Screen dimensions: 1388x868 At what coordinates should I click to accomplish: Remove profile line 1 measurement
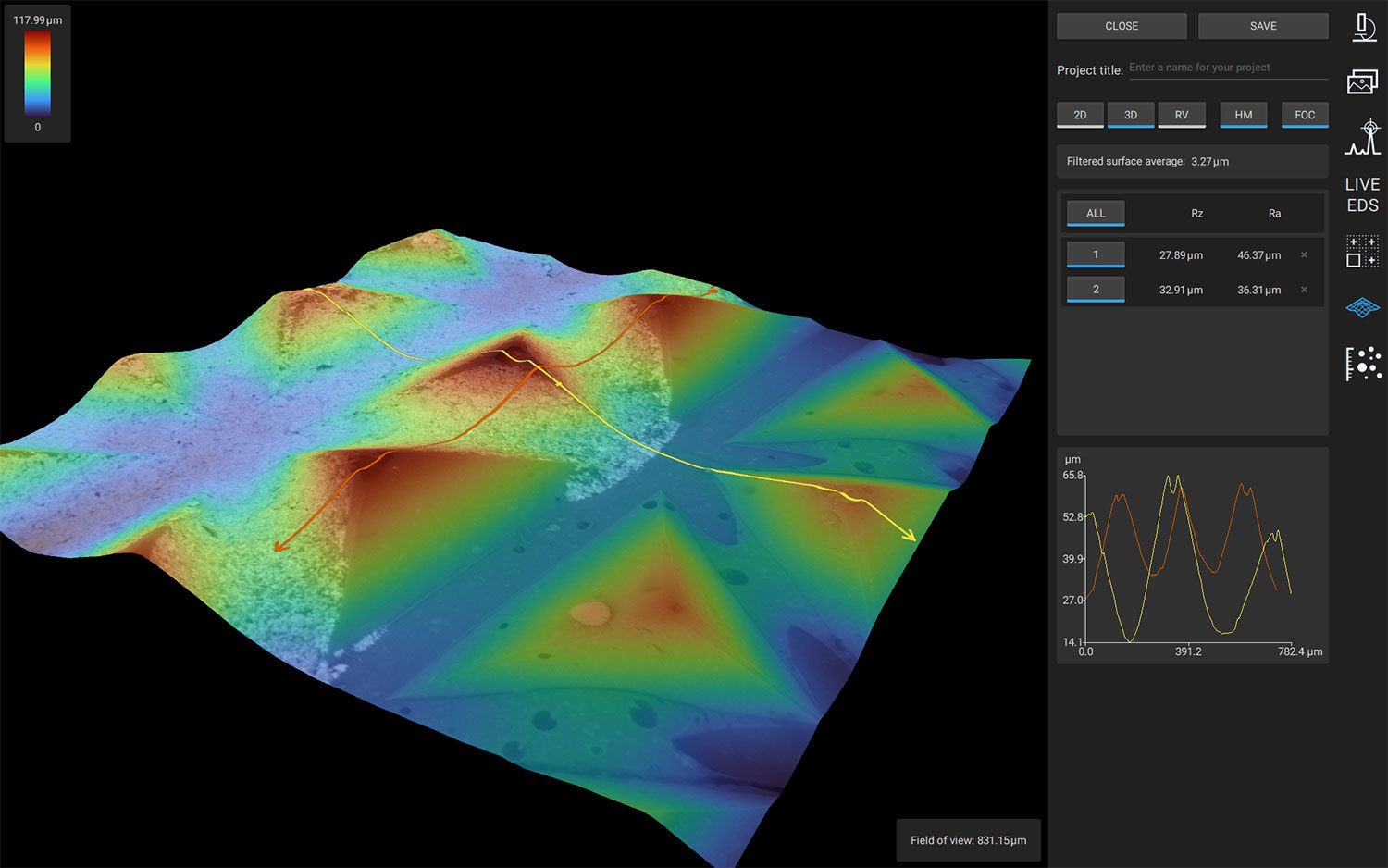pos(1304,254)
